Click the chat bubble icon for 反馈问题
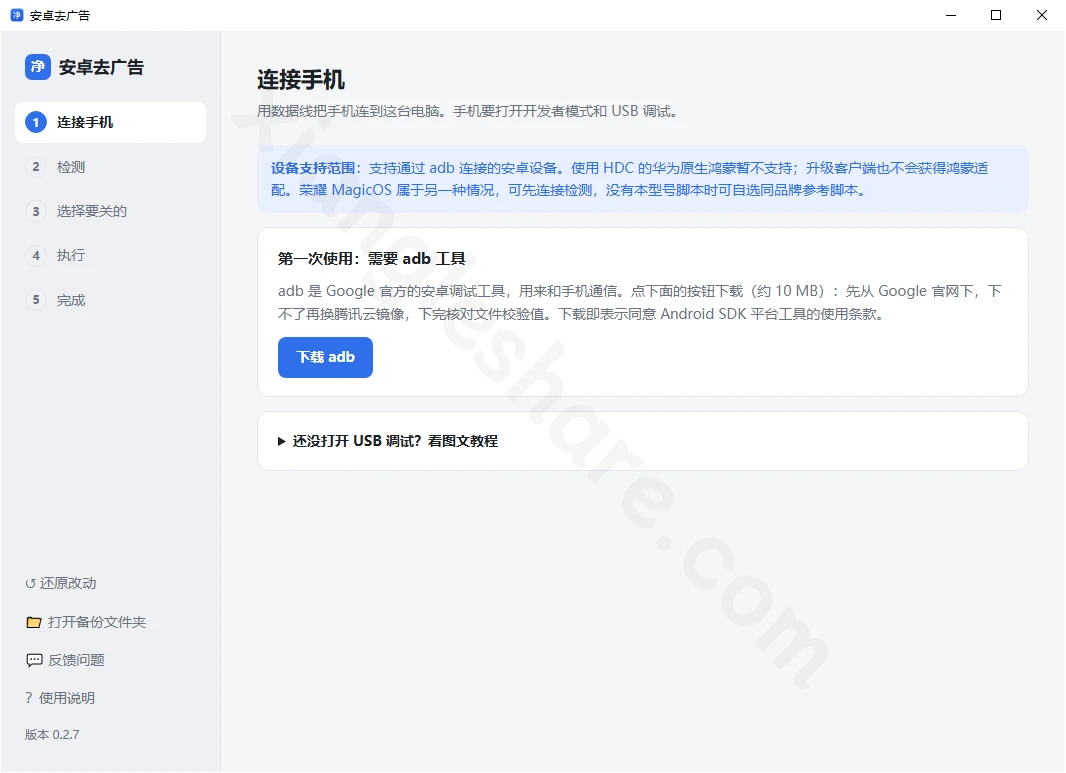Image resolution: width=1066 pixels, height=773 pixels. 34,660
